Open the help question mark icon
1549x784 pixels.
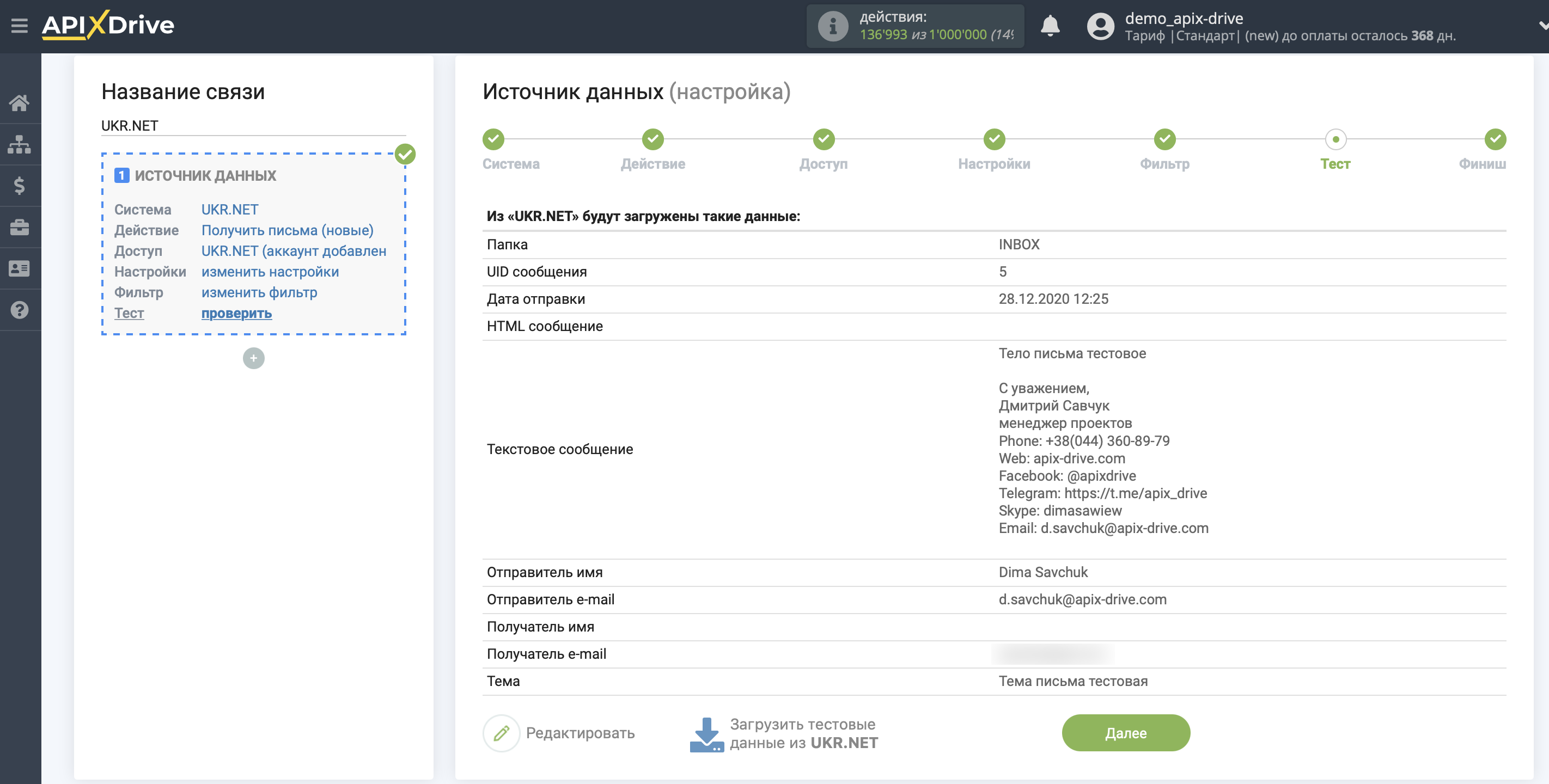point(19,310)
